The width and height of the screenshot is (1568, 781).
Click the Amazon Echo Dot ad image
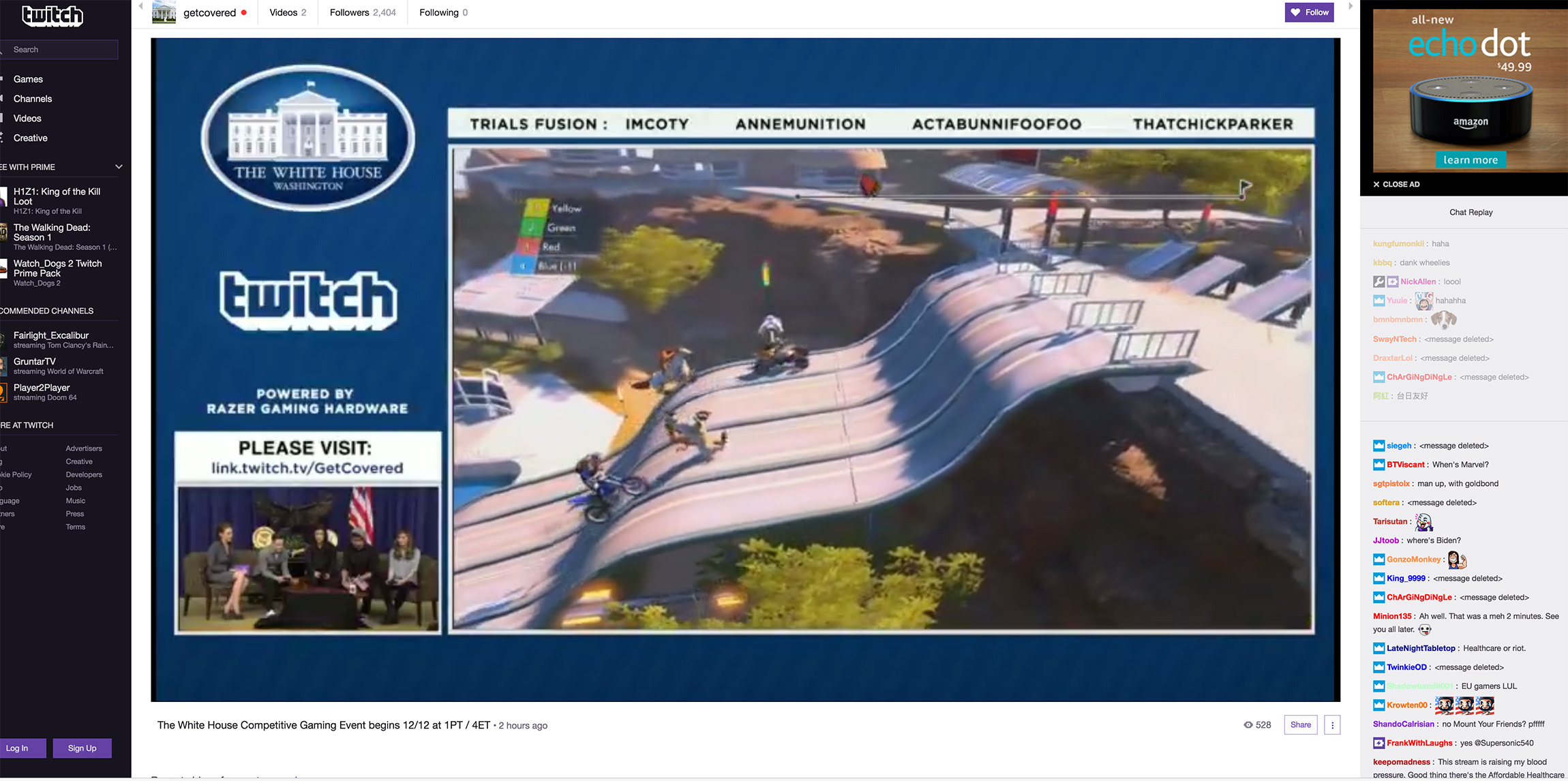click(1471, 90)
